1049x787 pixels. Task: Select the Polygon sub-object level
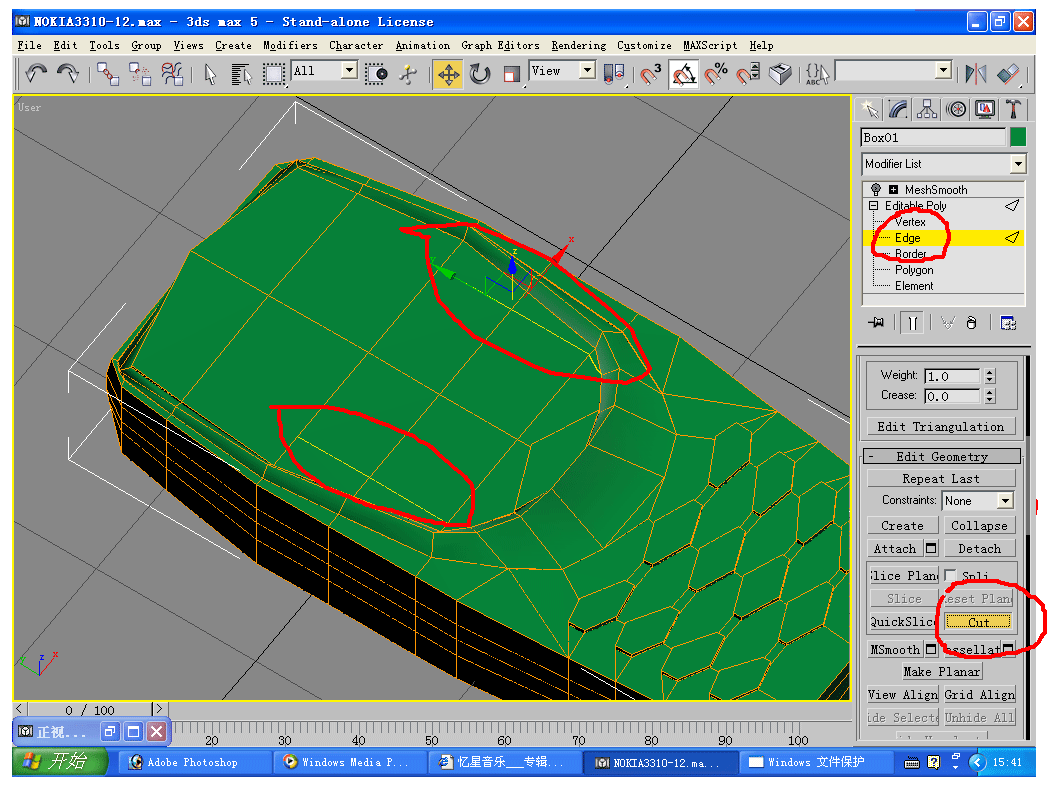(x=914, y=270)
